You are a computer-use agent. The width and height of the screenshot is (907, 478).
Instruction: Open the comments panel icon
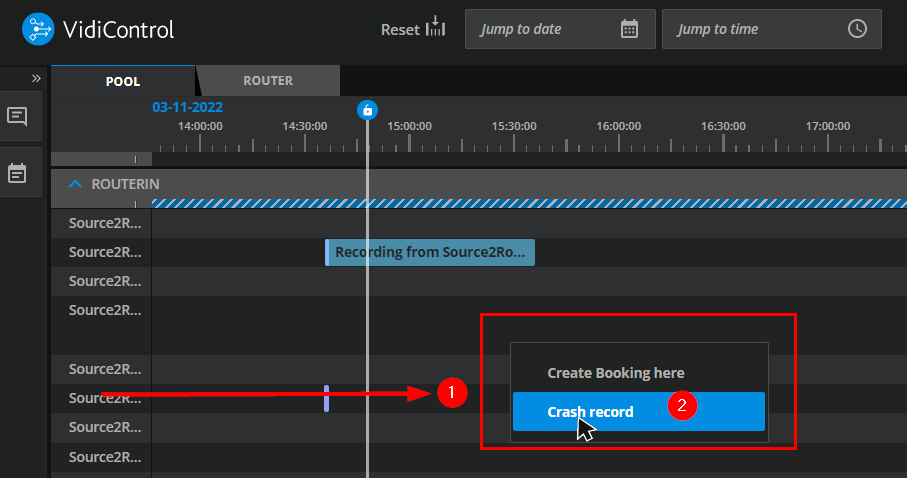click(17, 116)
